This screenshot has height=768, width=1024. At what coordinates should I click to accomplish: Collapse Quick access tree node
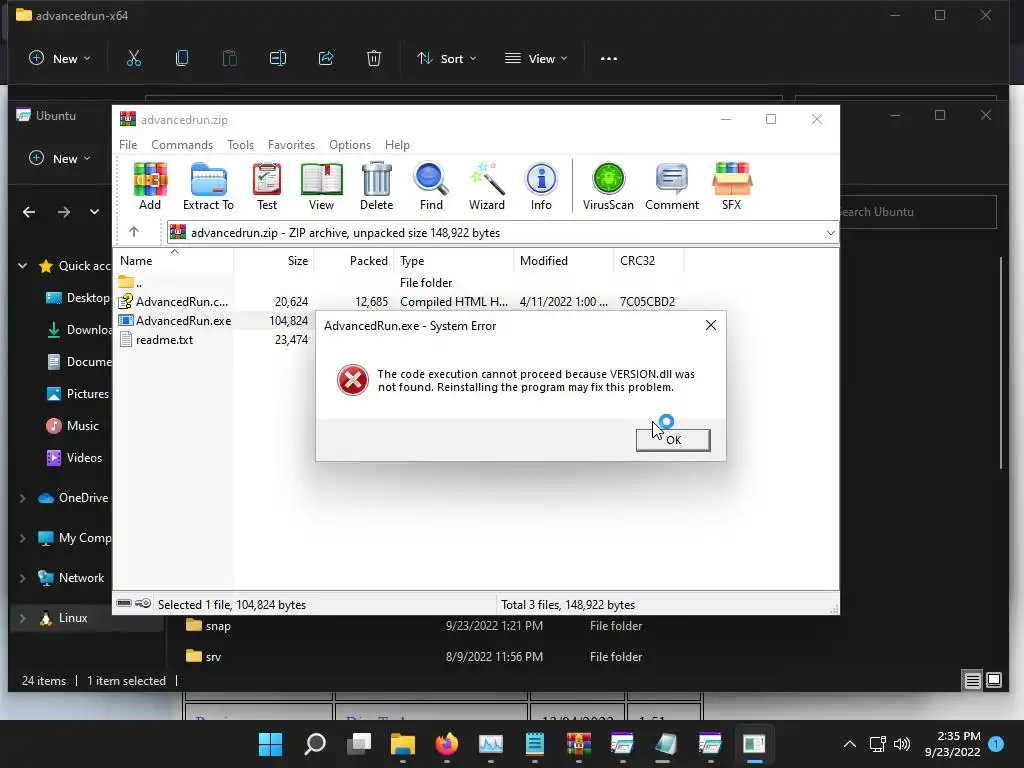(x=23, y=266)
